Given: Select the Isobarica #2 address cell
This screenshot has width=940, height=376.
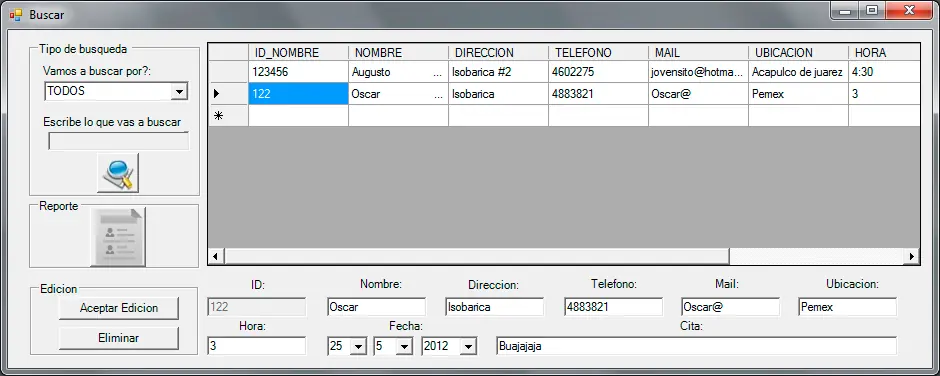Looking at the screenshot, I should tap(498, 72).
